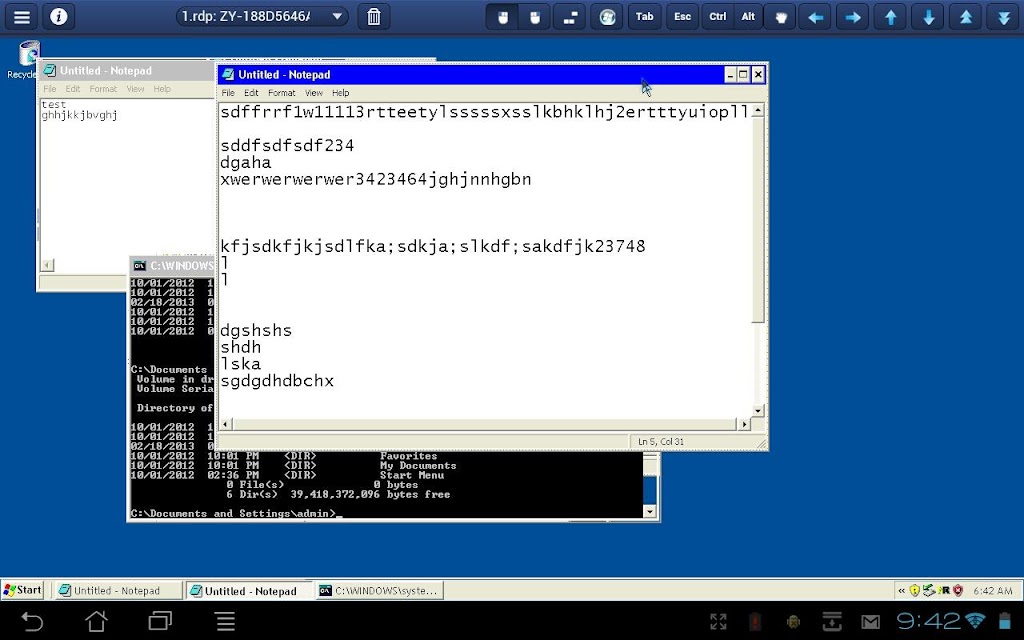The image size is (1024, 640).
Task: Open the Edit menu in the front Notepad
Action: pyautogui.click(x=251, y=93)
